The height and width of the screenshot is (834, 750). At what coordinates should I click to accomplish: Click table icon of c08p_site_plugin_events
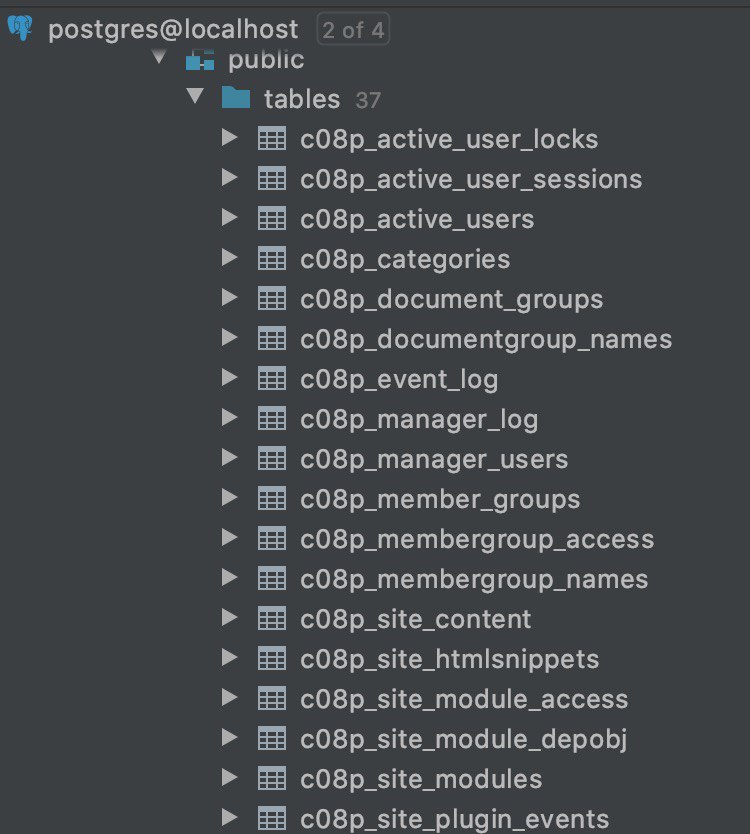pyautogui.click(x=272, y=818)
